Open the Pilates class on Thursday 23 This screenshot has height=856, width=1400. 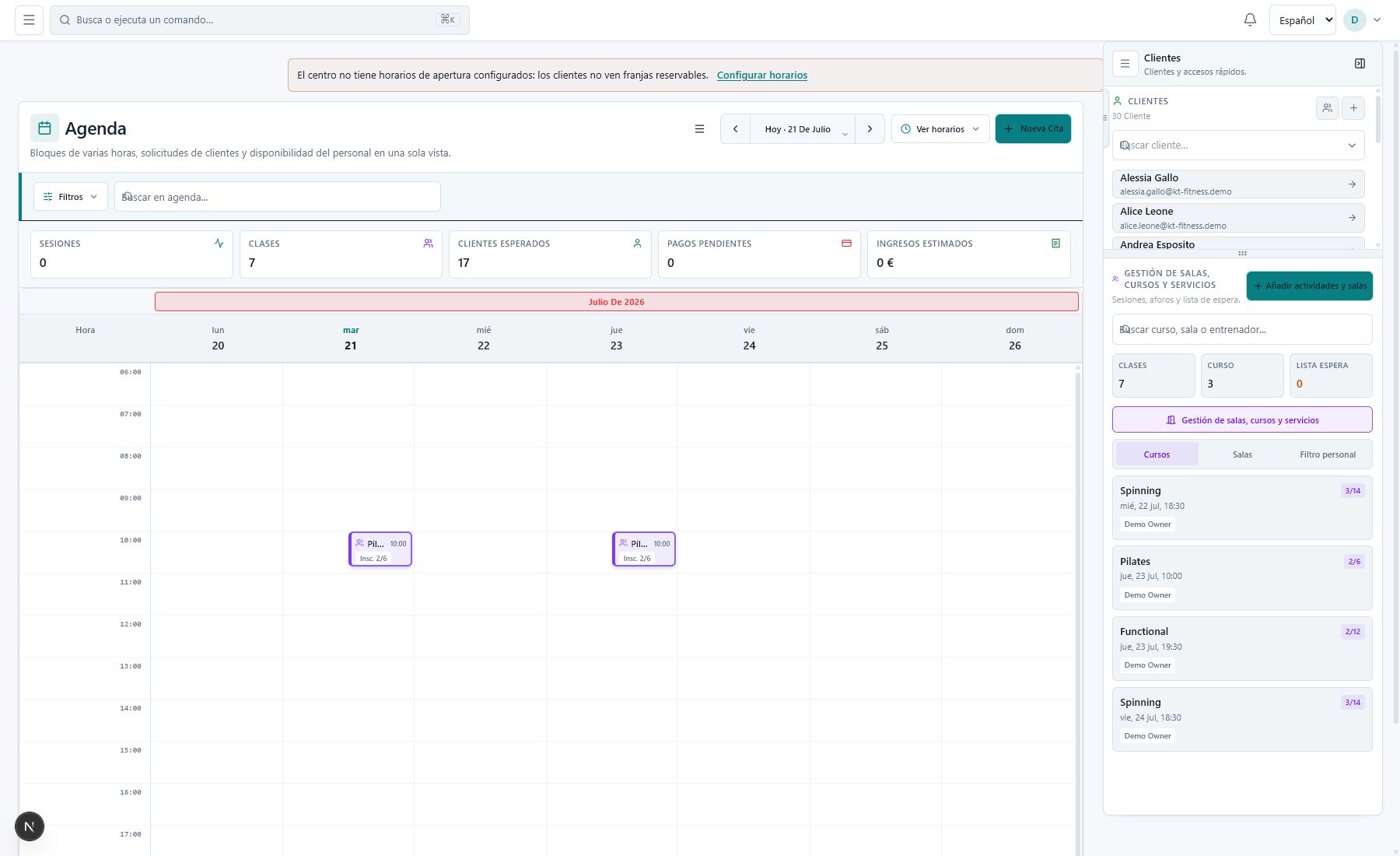(x=644, y=549)
